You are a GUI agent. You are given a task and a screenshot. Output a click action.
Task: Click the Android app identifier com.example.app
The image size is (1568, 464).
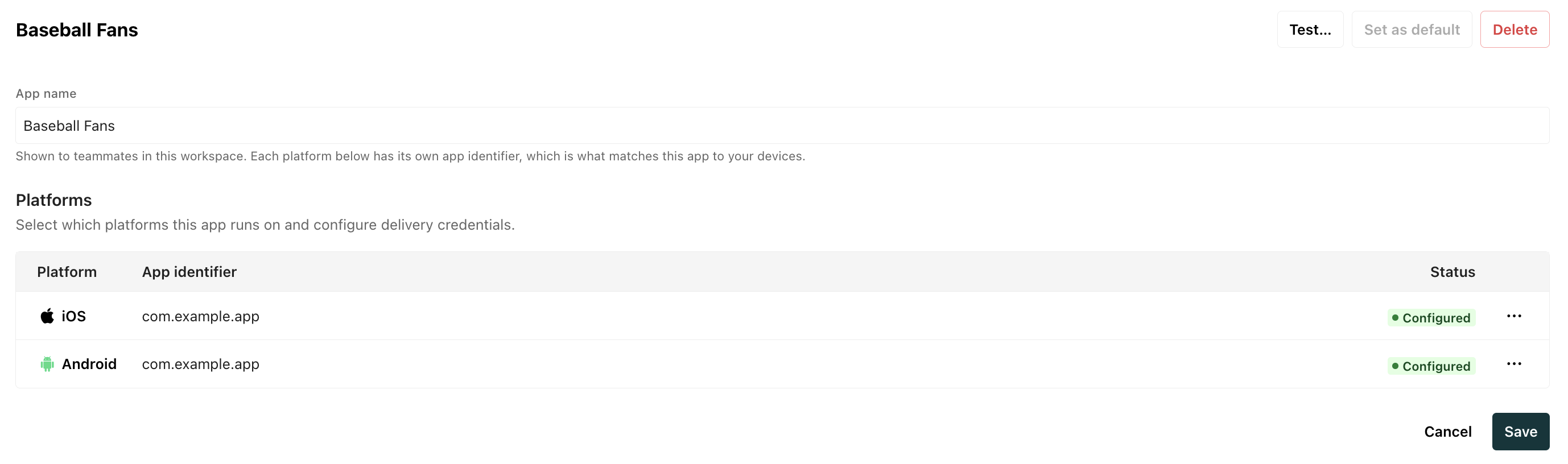pos(200,364)
